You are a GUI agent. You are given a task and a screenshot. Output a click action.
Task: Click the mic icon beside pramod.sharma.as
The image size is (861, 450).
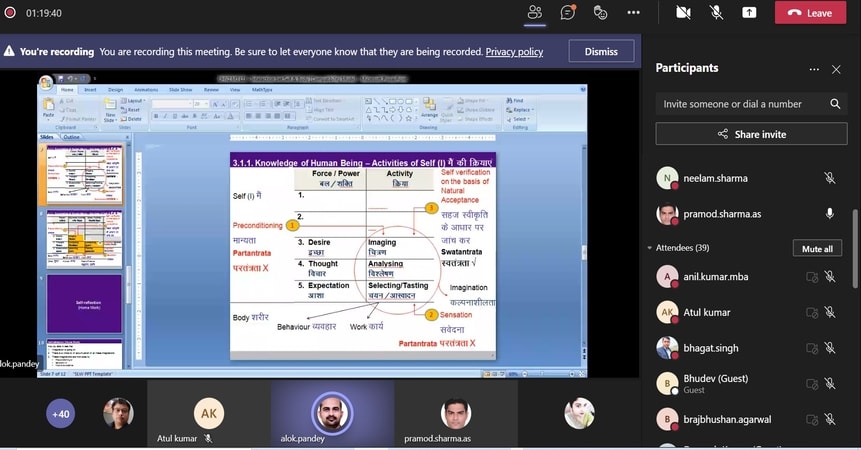click(x=829, y=214)
